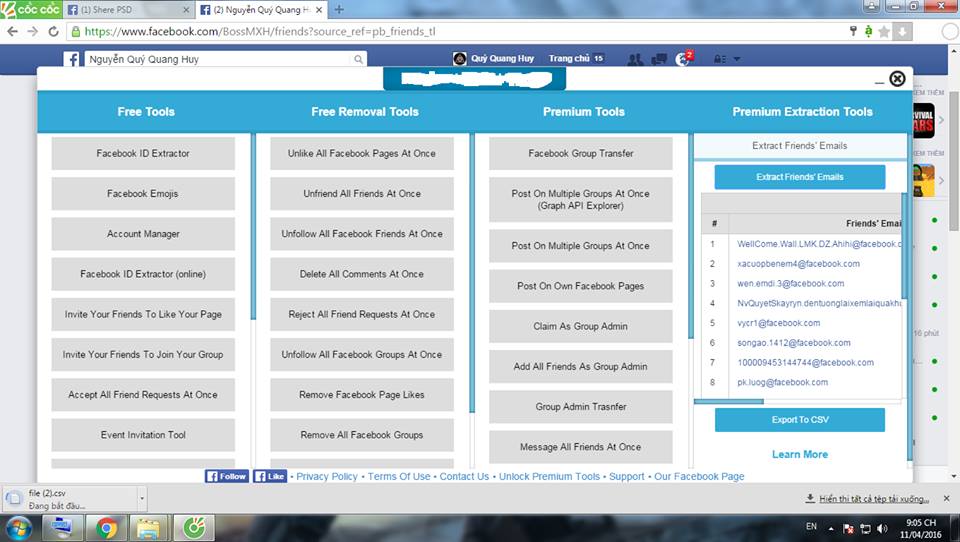The image size is (960, 542).
Task: Select Remove All Facebook Groups
Action: pyautogui.click(x=362, y=435)
